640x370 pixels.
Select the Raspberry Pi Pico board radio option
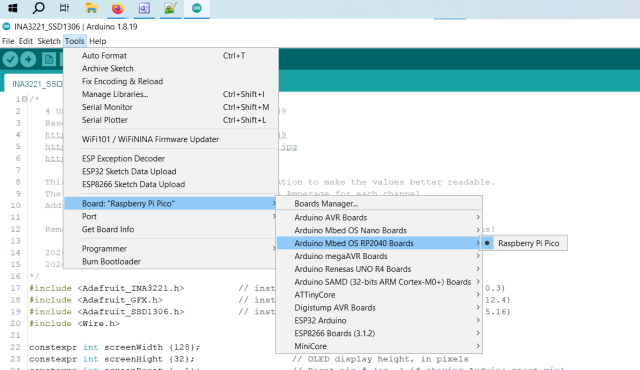524,243
